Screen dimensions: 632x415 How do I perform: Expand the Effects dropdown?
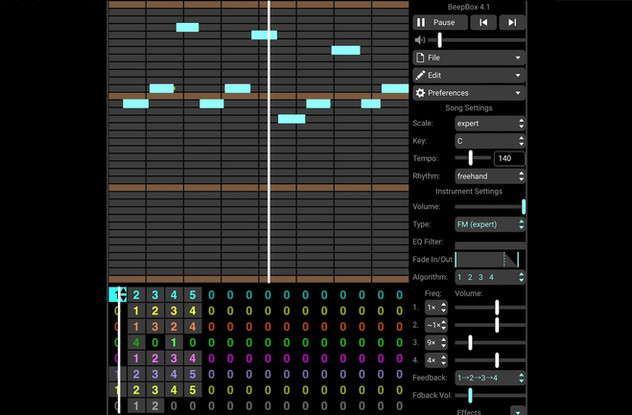pyautogui.click(x=517, y=410)
